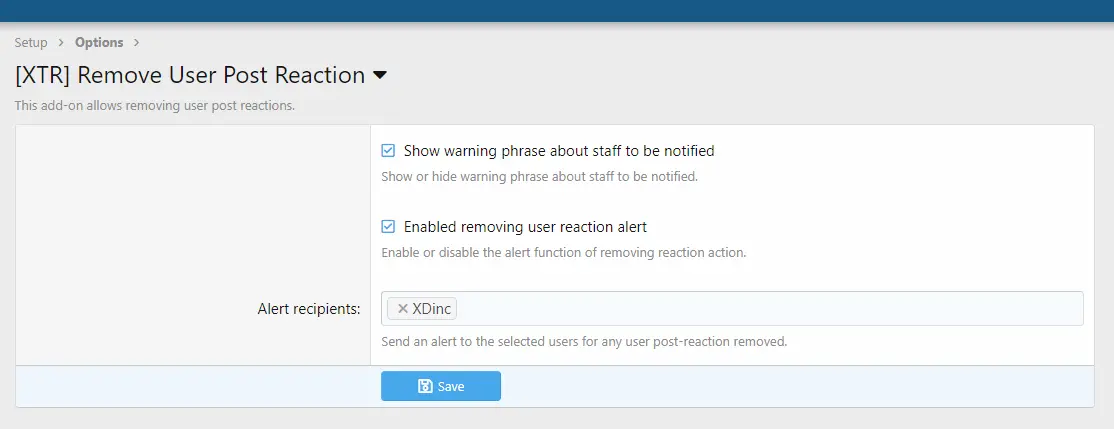Click the 'Enabled removing user reaction alert' label
Screen dimensions: 1114x429
525,227
